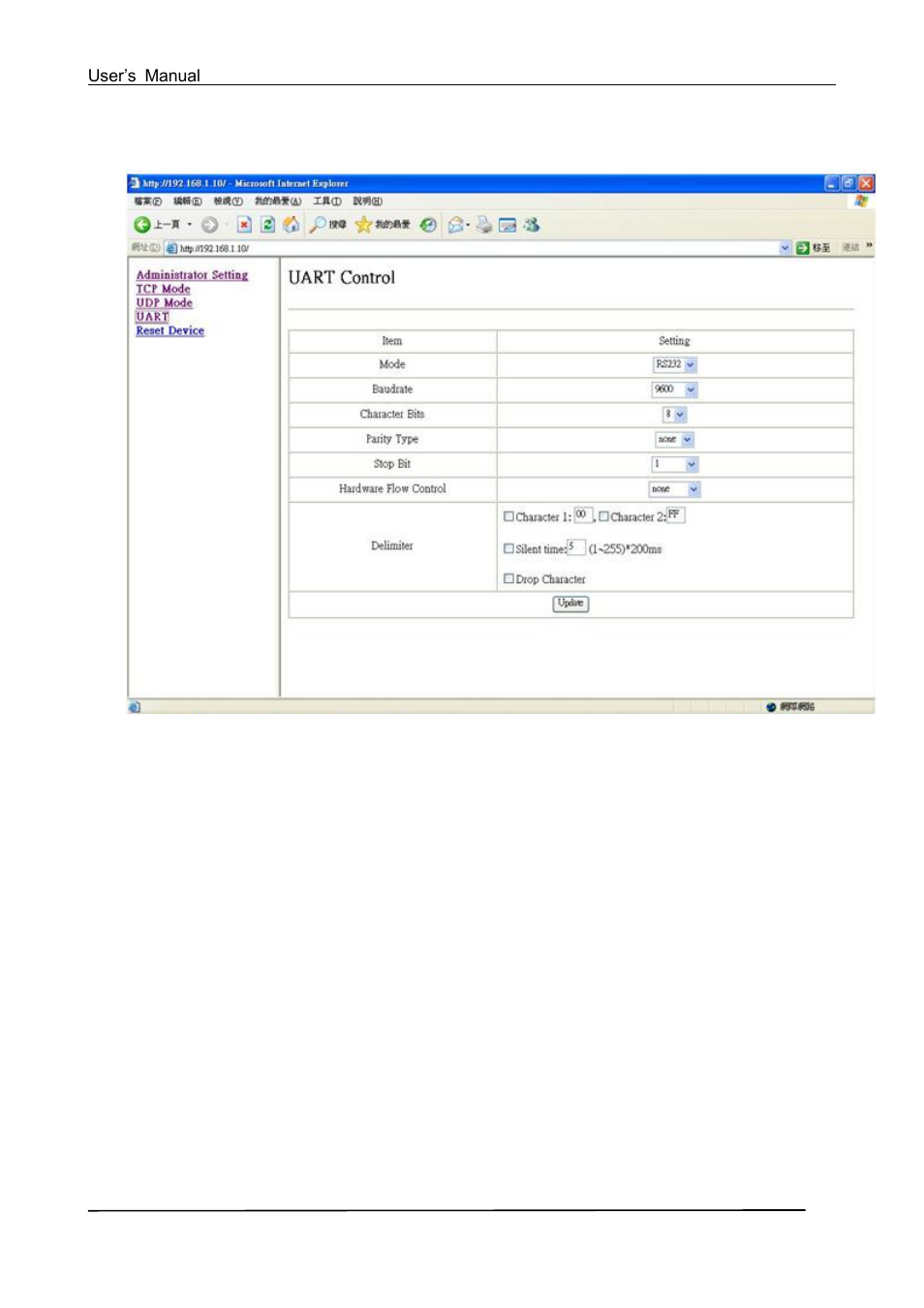Open the Back button history arrow
The height and width of the screenshot is (1308, 924).
point(190,225)
